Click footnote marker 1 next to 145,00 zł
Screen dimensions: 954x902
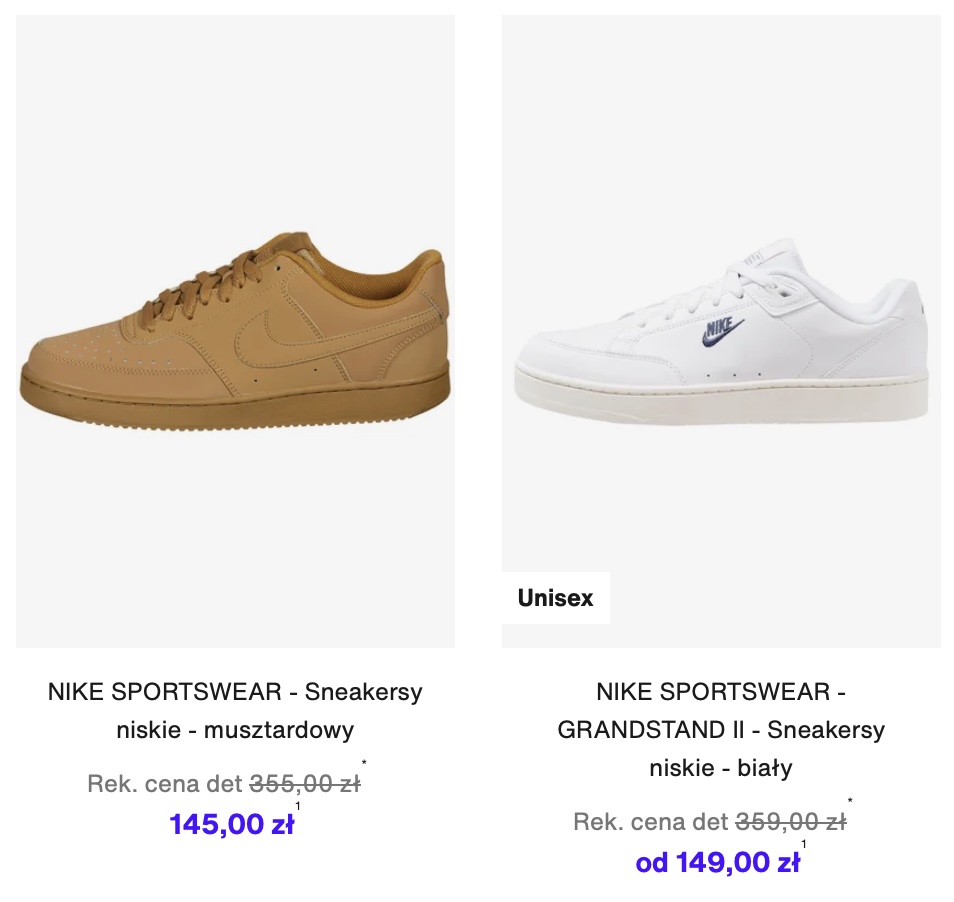coord(298,807)
